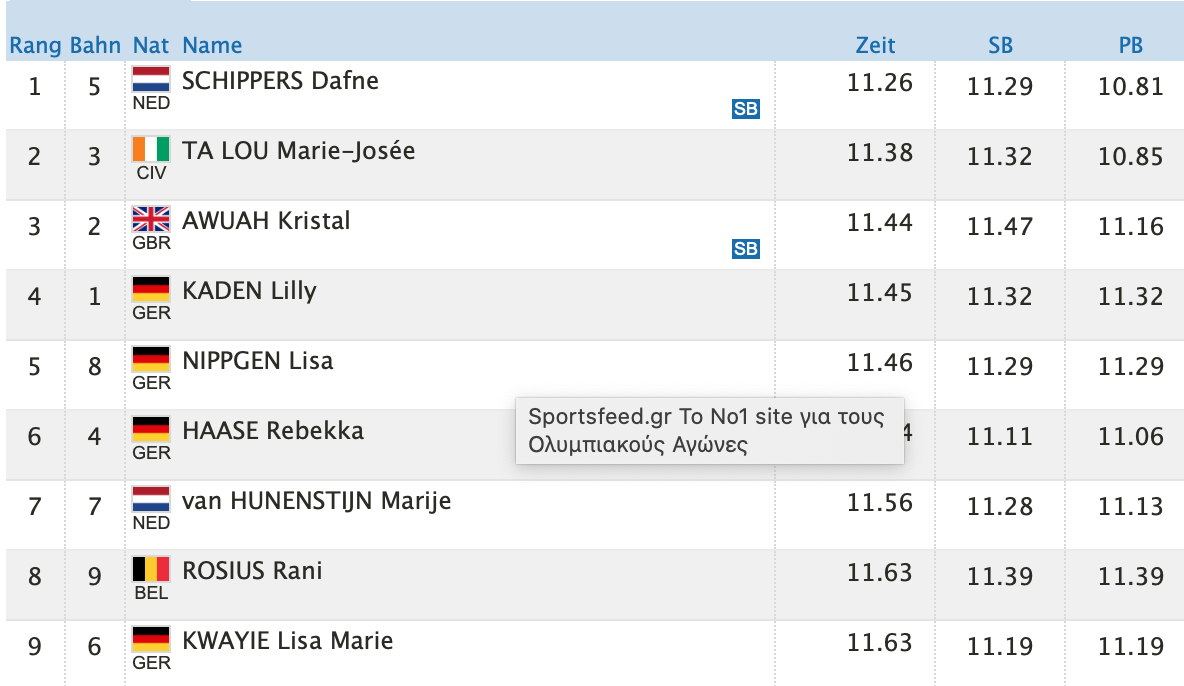The width and height of the screenshot is (1184, 686).
Task: Click the PB column header
Action: [1130, 45]
